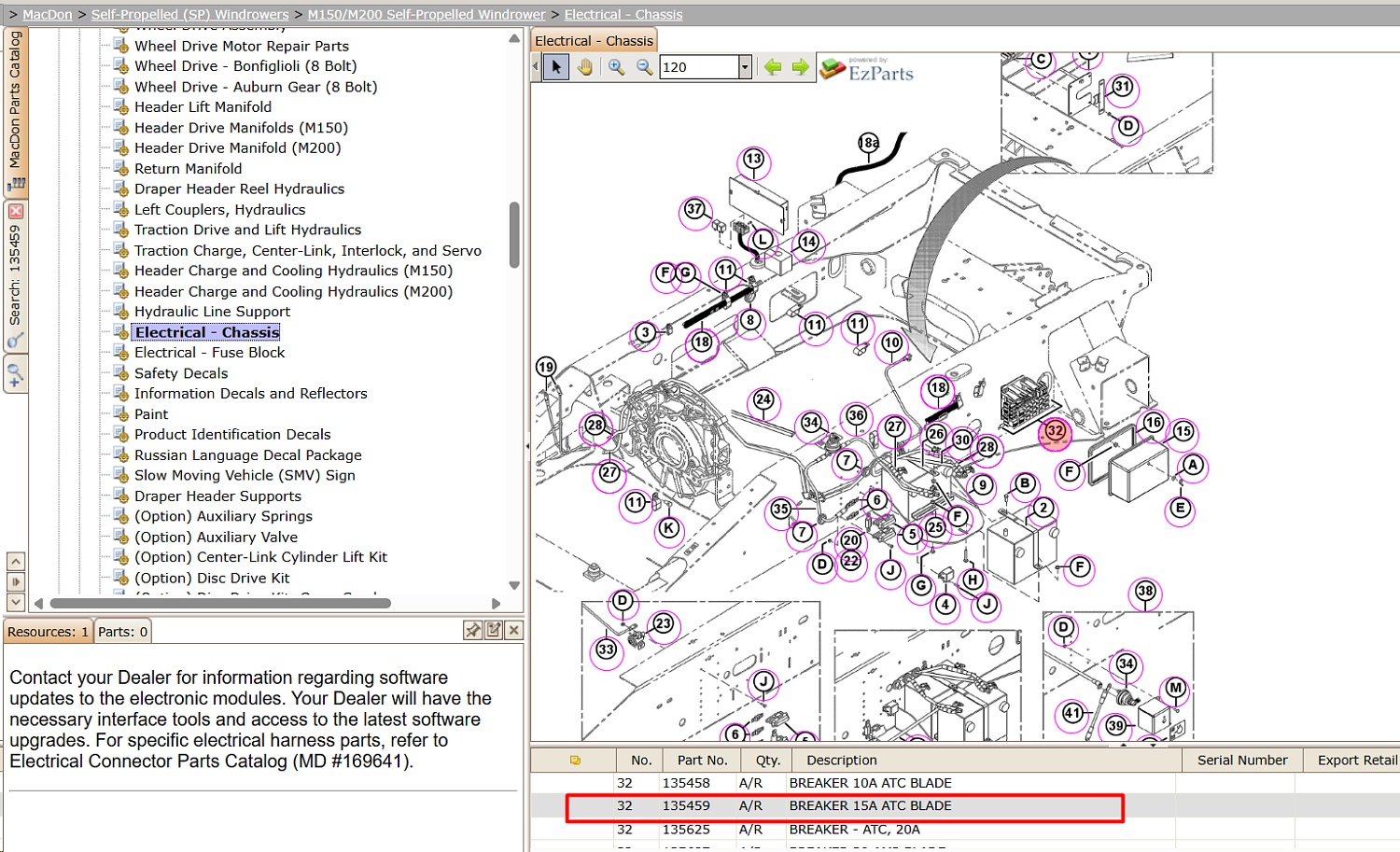Click the tree scroll down arrow
This screenshot has height=852, width=1400.
tap(514, 585)
